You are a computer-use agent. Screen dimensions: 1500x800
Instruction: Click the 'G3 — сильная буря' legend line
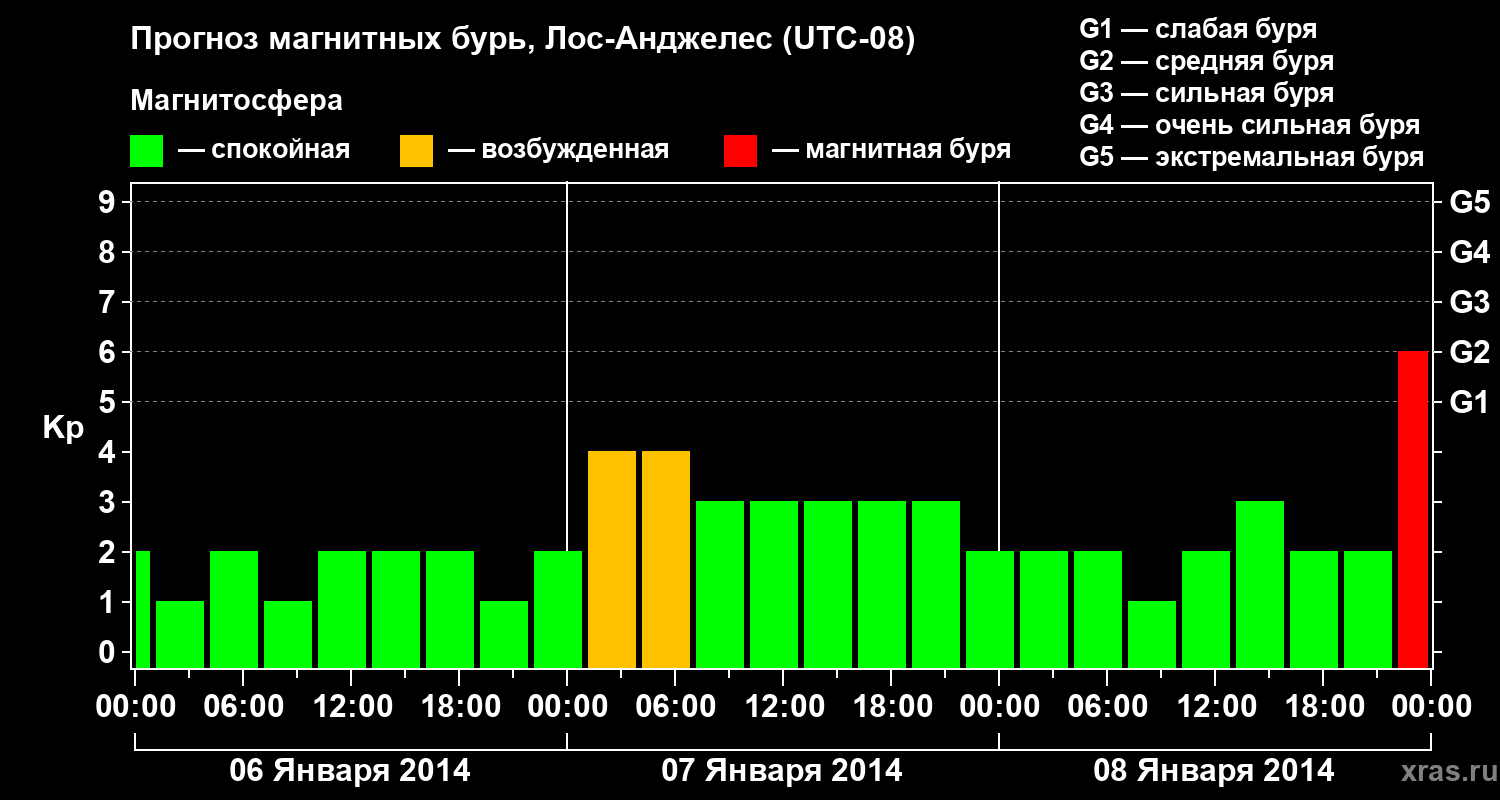click(x=1207, y=93)
